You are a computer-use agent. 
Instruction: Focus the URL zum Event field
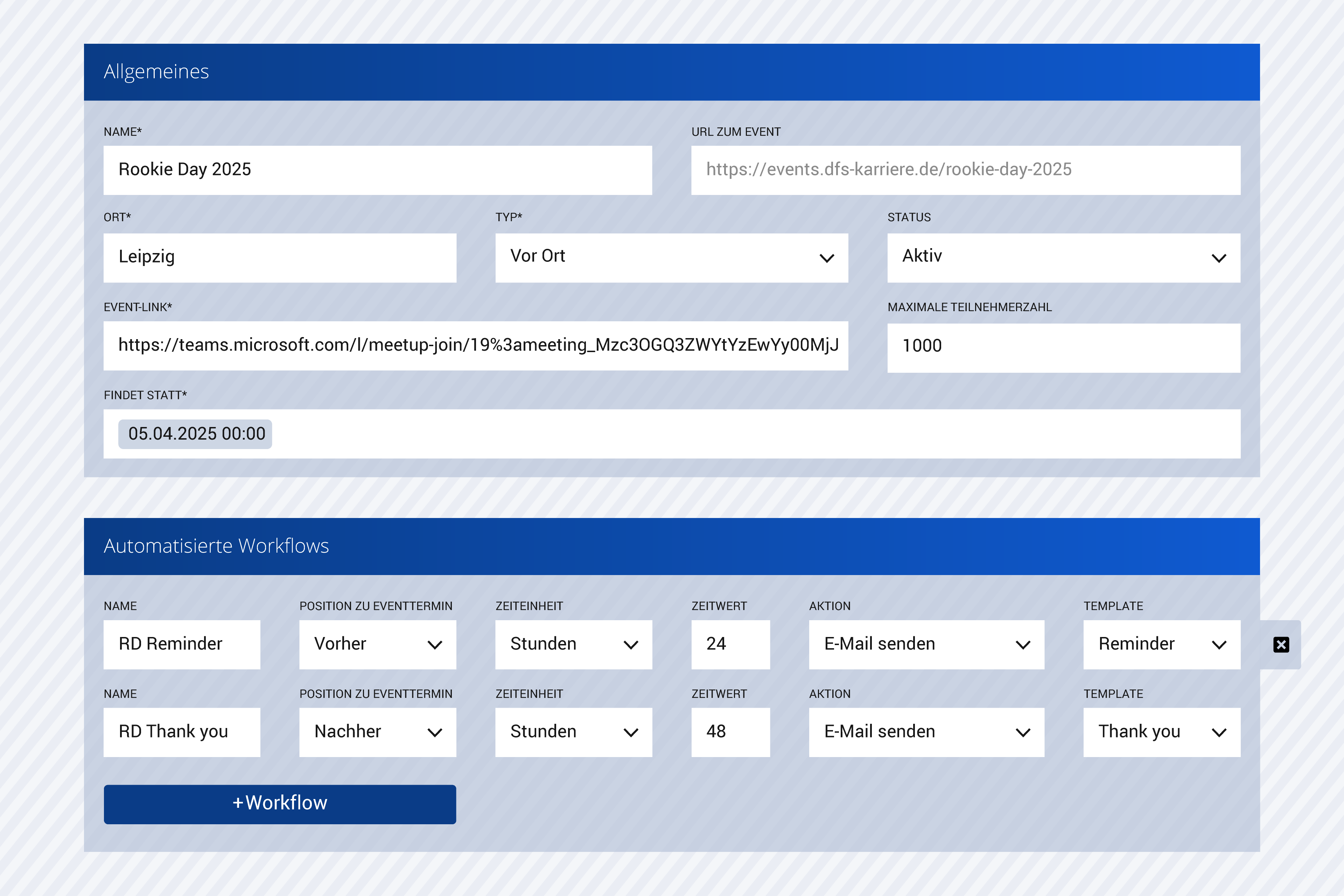click(965, 170)
